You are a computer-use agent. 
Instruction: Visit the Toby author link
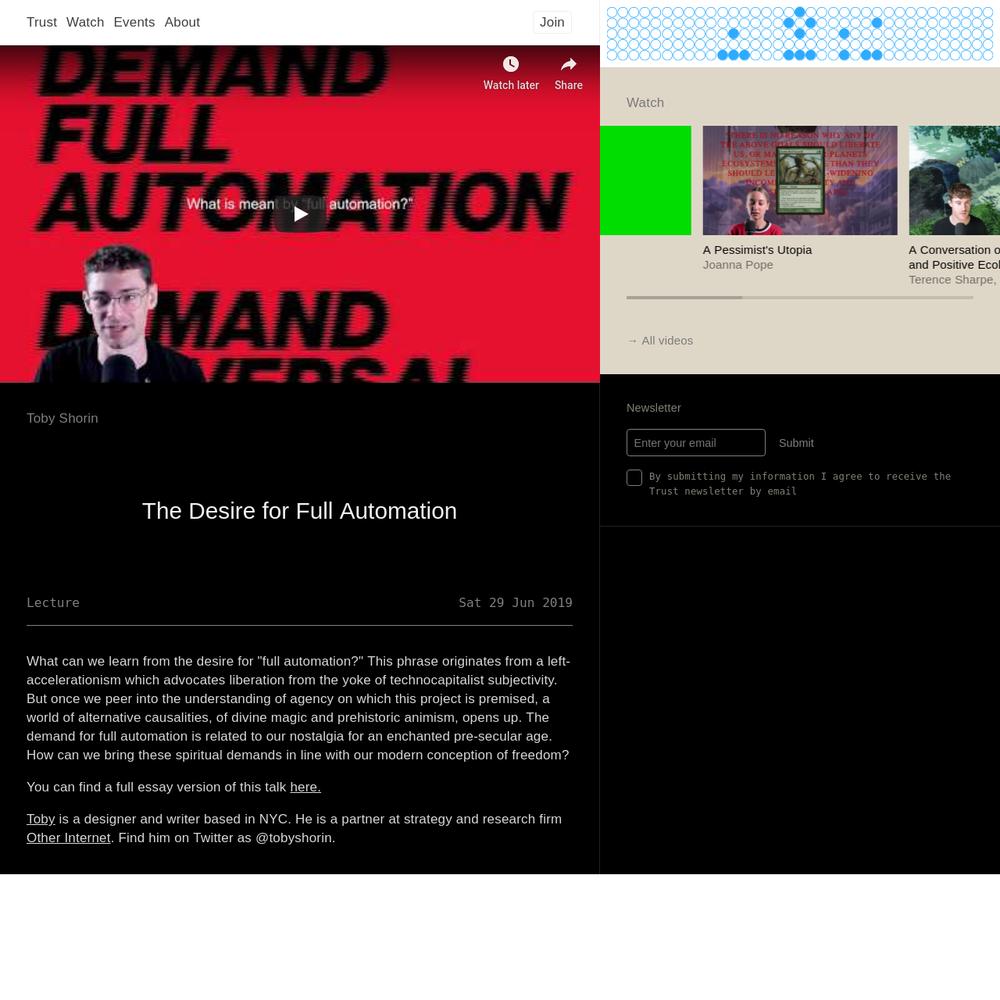40,819
